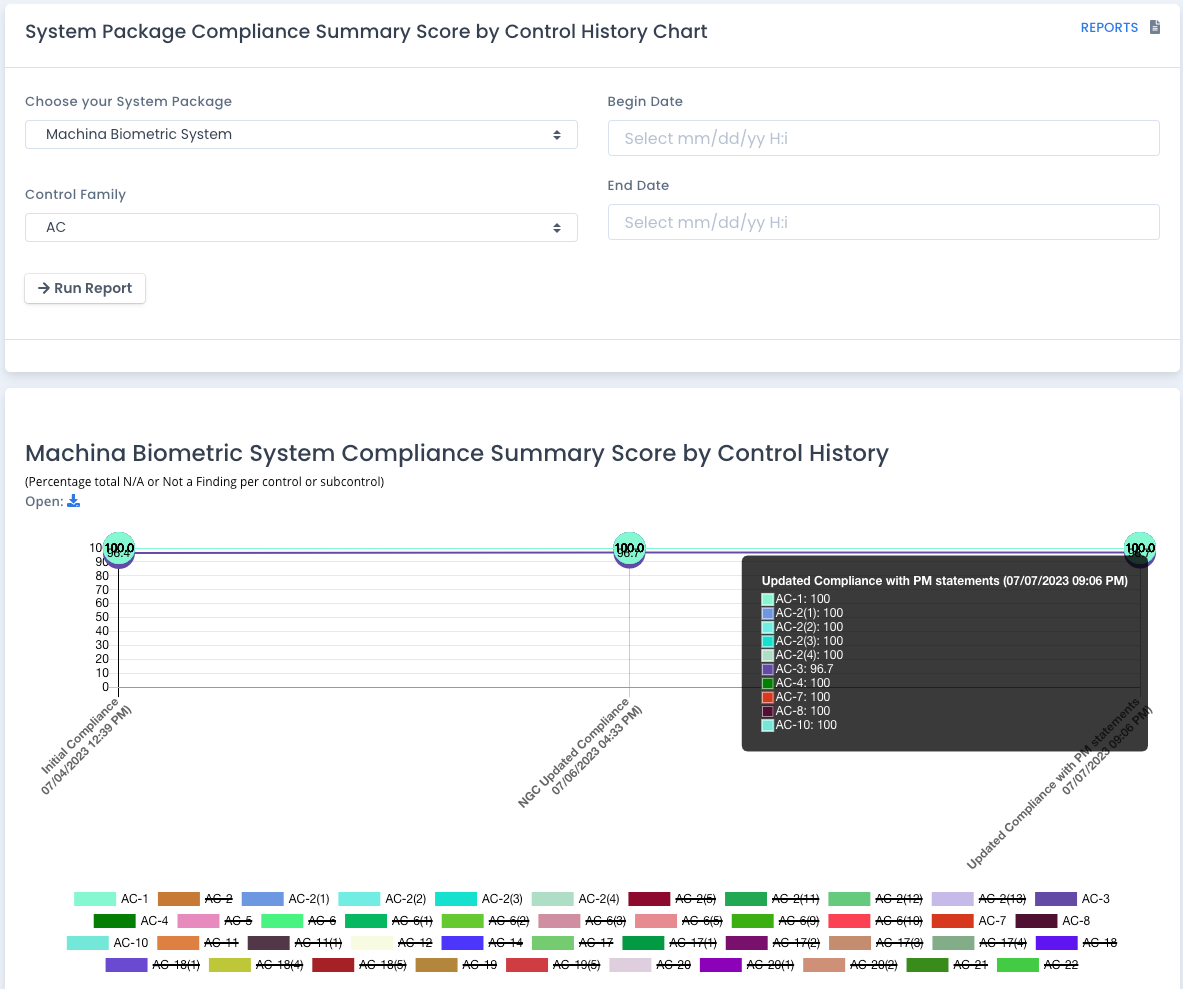Viewport: 1183px width, 989px height.
Task: Select the AC-20(1) legend entry
Action: [x=747, y=964]
